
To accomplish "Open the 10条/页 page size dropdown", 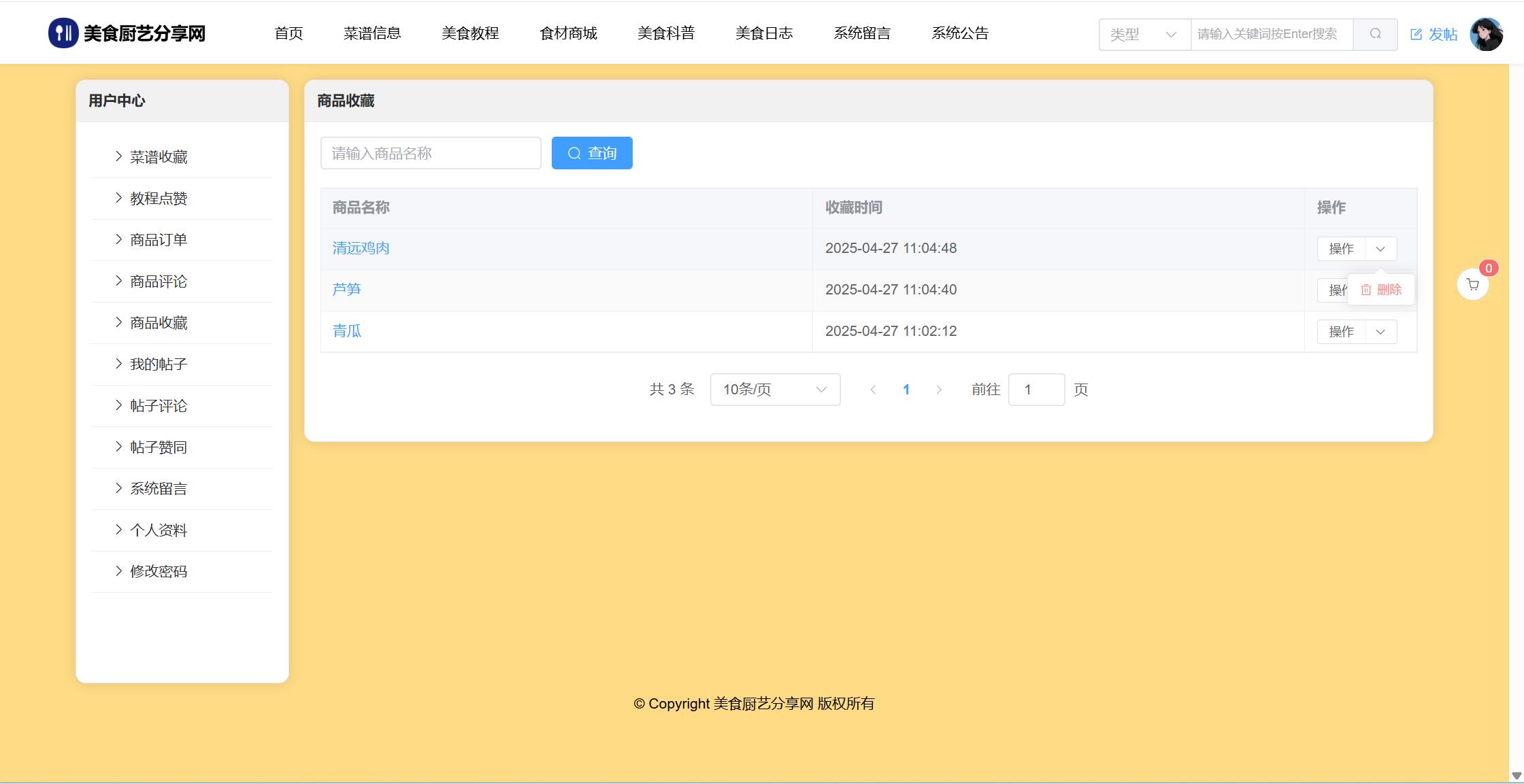I will tap(775, 390).
